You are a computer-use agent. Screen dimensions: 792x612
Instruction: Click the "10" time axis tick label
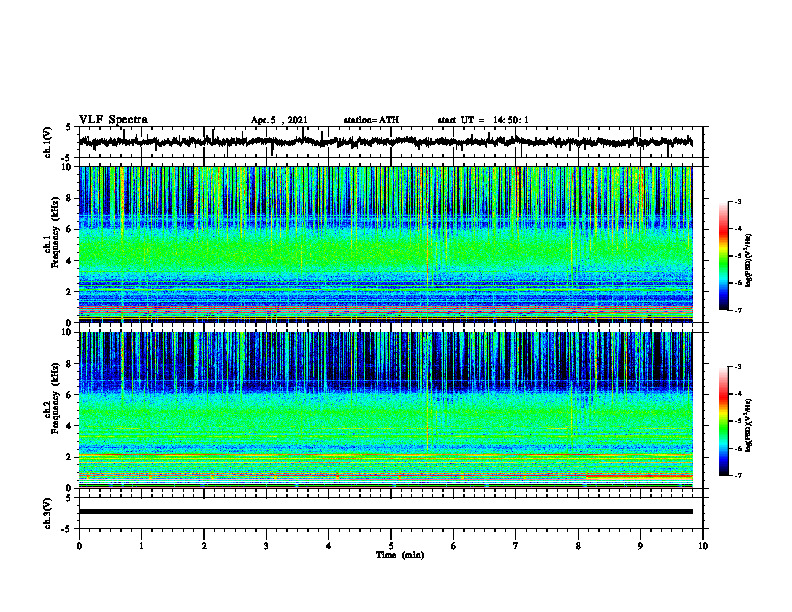tap(703, 546)
